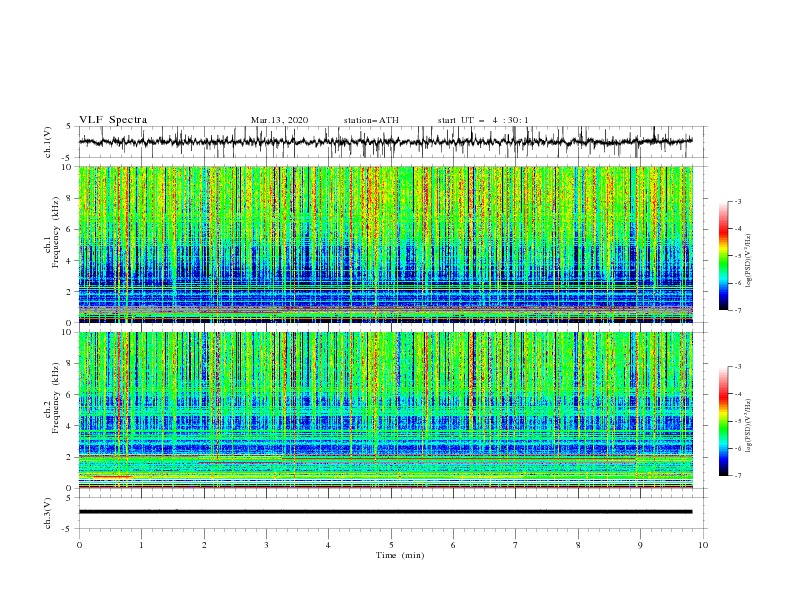Click the ch.3 flat waveform trace
The image size is (792, 612).
[385, 512]
